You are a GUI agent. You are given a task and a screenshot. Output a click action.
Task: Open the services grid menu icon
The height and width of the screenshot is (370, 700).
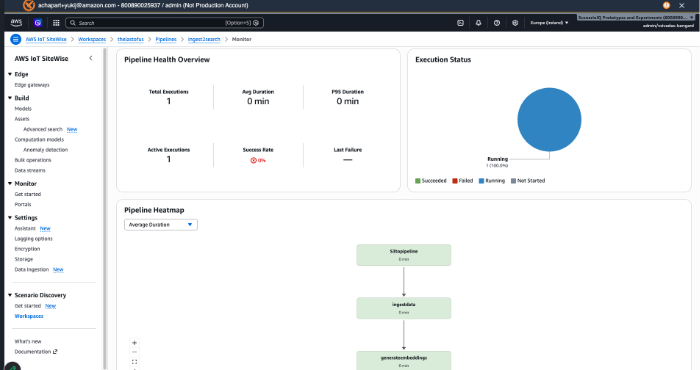point(56,23)
